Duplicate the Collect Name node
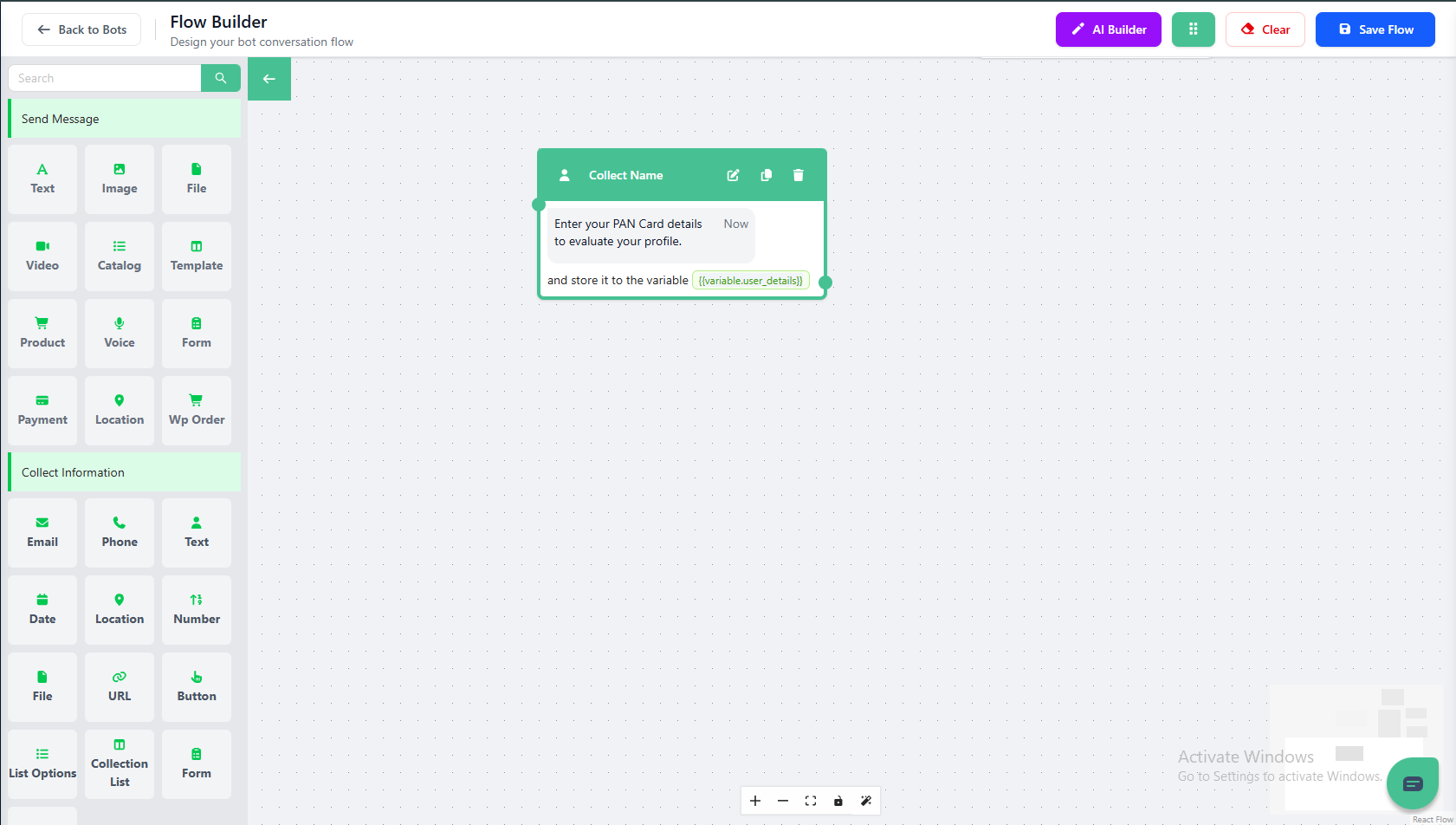The image size is (1456, 825). [x=766, y=175]
